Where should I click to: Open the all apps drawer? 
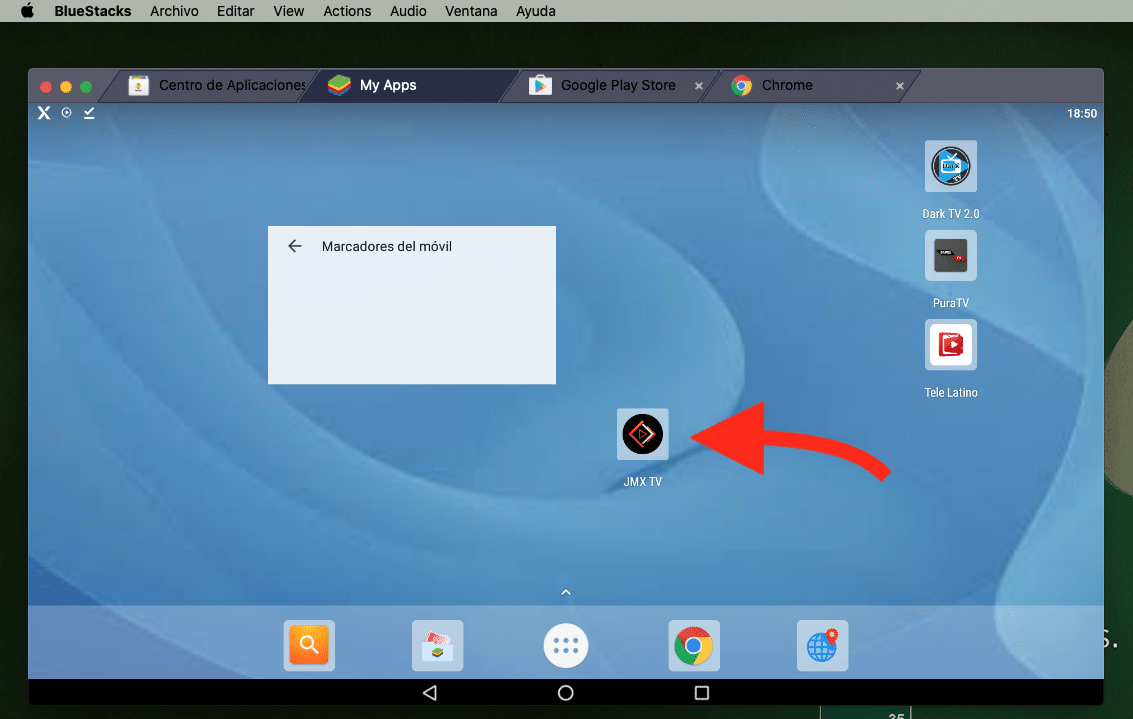(x=566, y=645)
